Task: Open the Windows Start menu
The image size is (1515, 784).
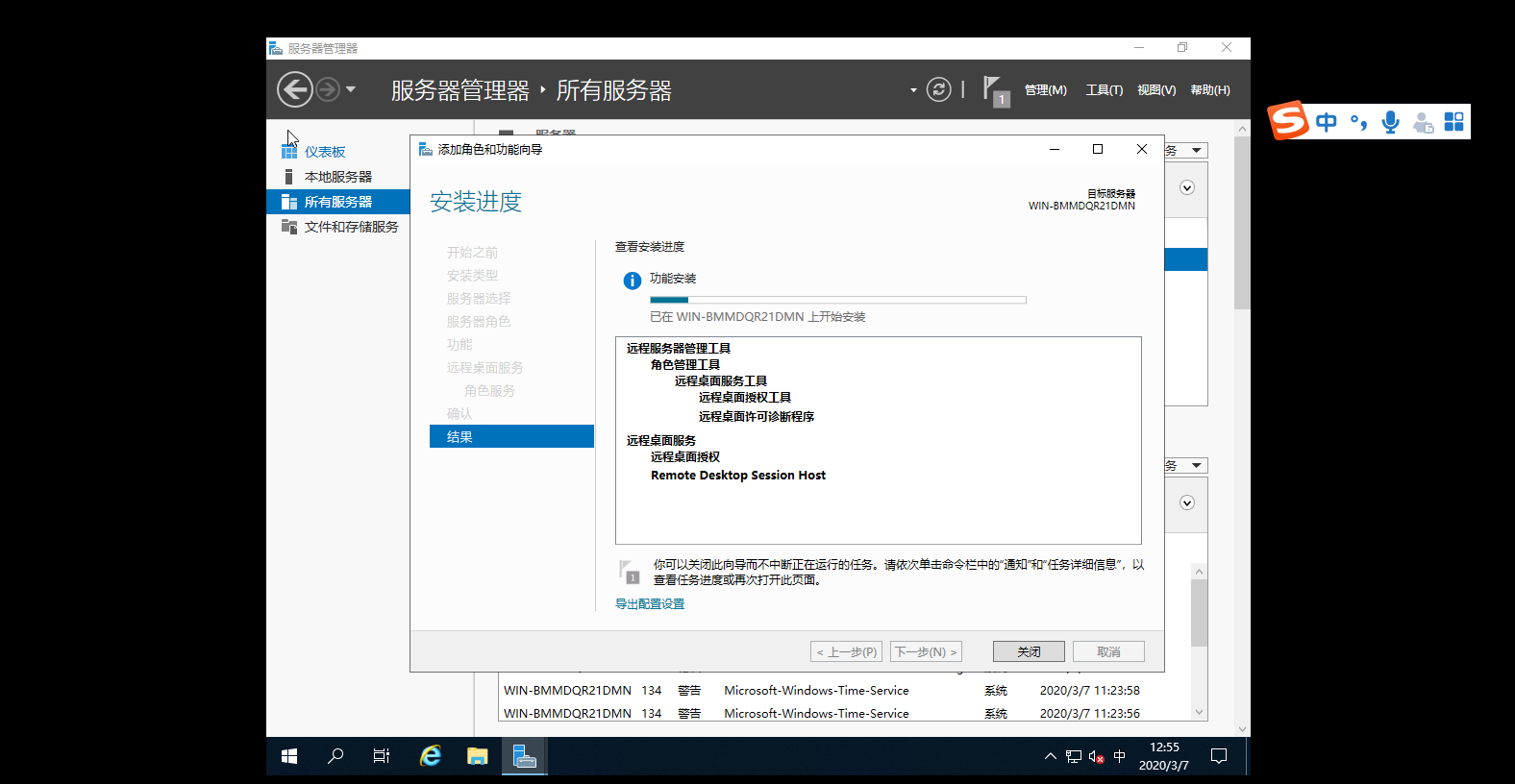Action: coord(288,756)
